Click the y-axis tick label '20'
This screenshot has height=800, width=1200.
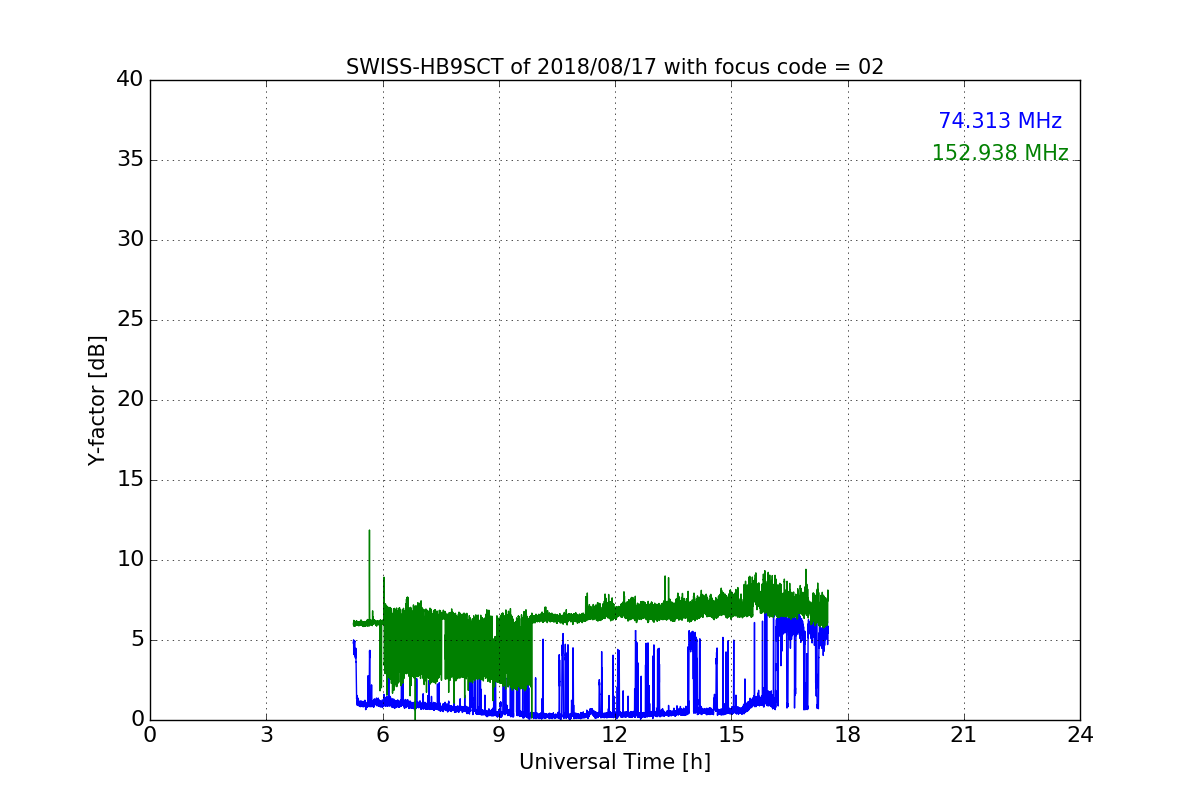[x=130, y=400]
